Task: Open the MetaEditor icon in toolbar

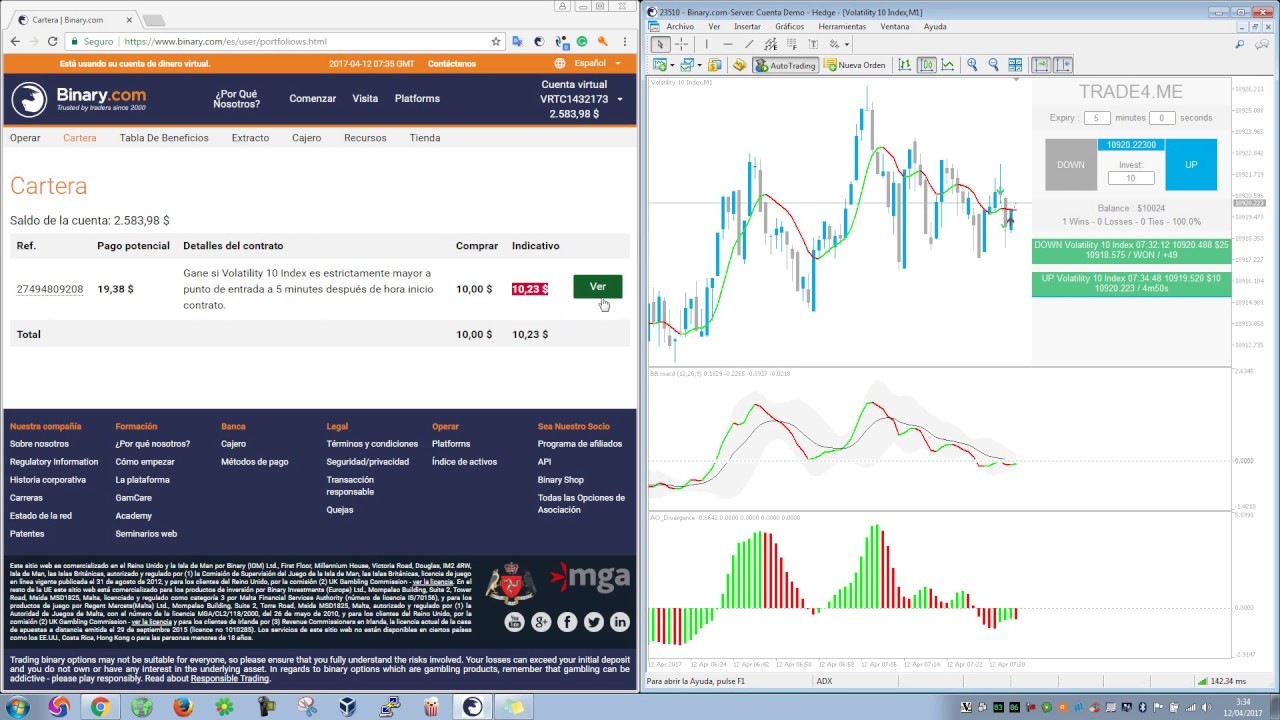Action: [x=739, y=65]
